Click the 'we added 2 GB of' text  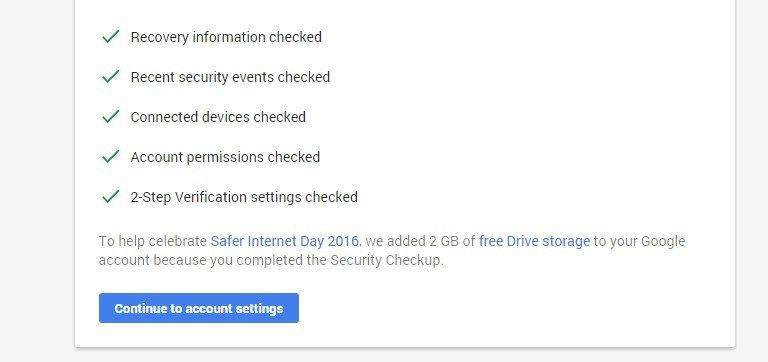(x=420, y=241)
